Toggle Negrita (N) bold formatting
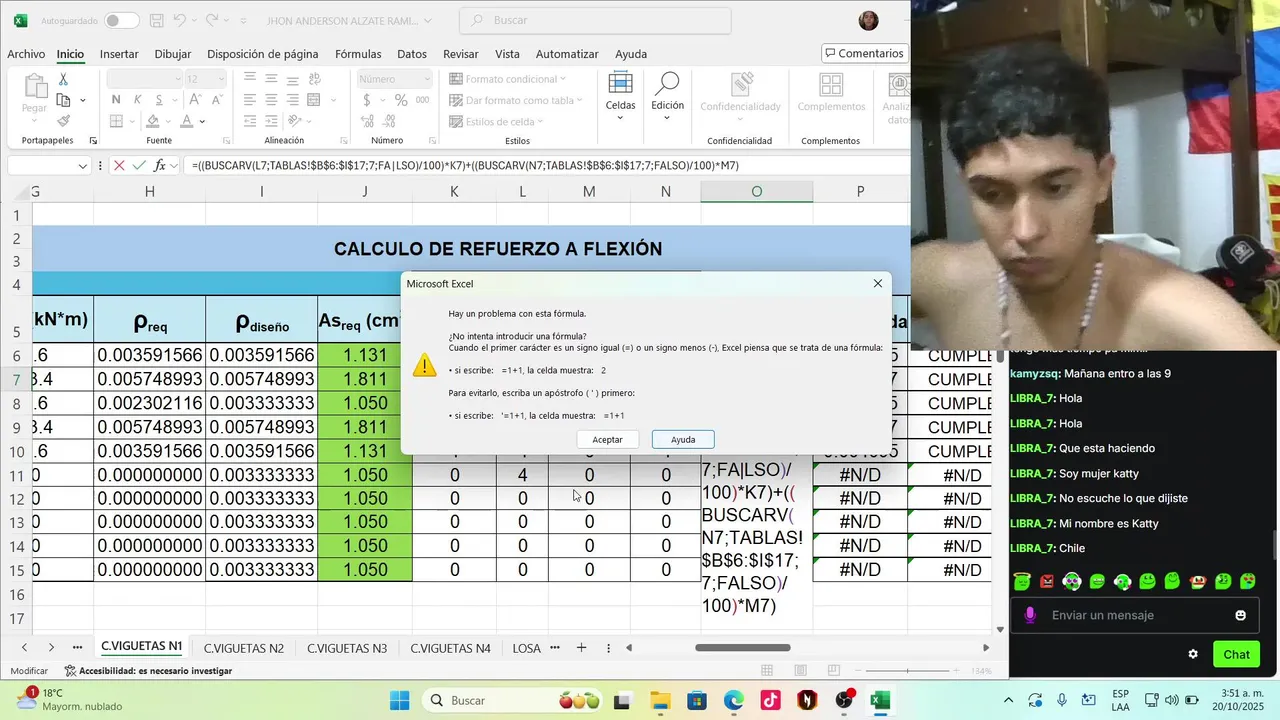Screen dimensions: 1280x720 click(116, 100)
